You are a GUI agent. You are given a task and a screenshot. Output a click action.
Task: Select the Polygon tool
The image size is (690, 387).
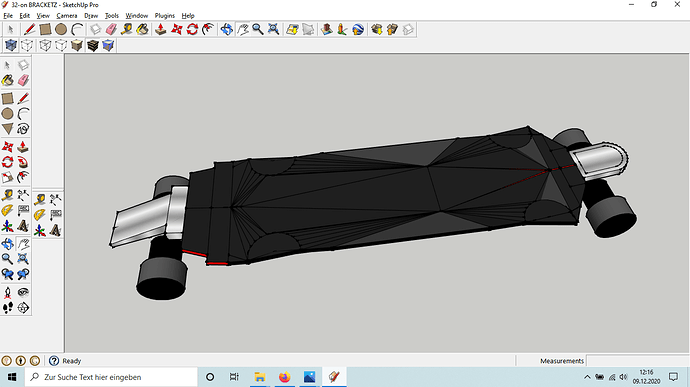tap(7, 129)
